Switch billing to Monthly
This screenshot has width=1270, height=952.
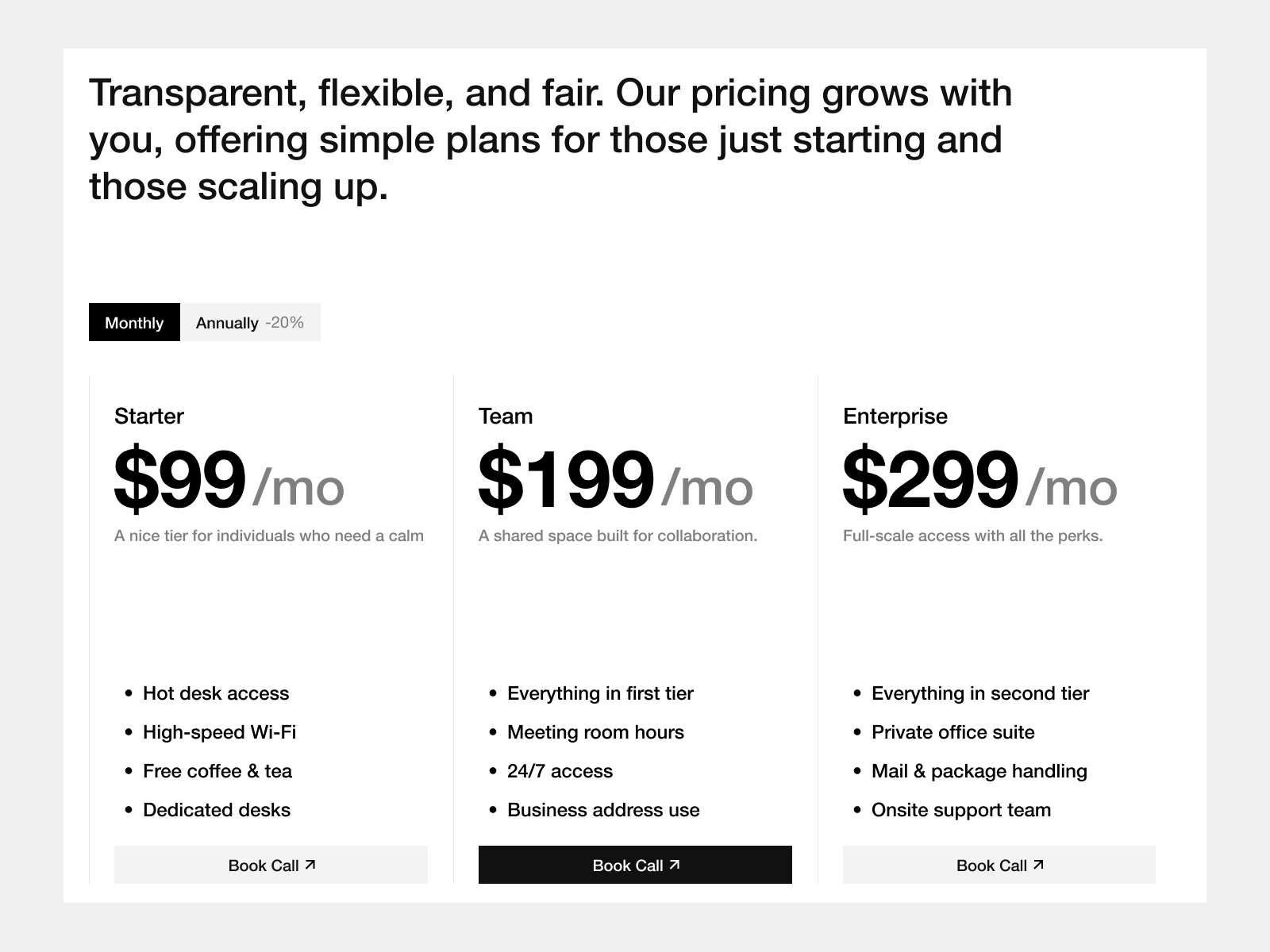pos(134,322)
